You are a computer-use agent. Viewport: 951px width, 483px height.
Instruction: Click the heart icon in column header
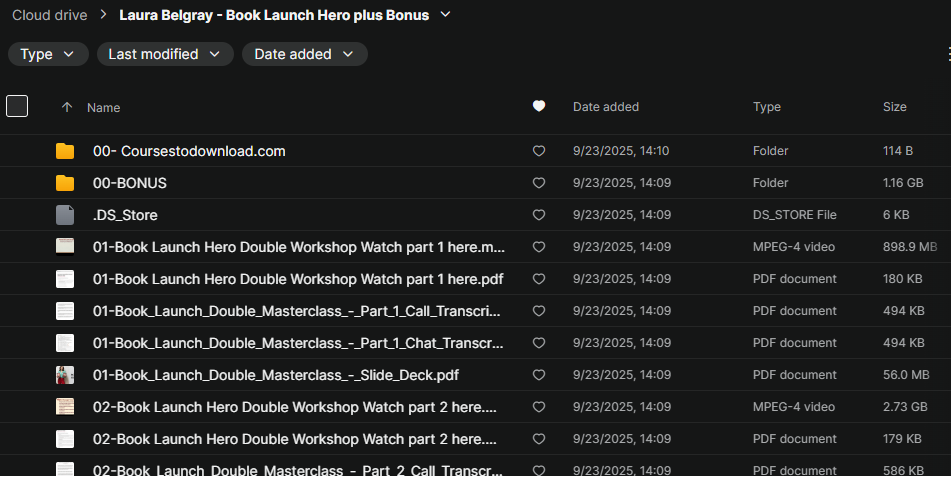point(539,106)
